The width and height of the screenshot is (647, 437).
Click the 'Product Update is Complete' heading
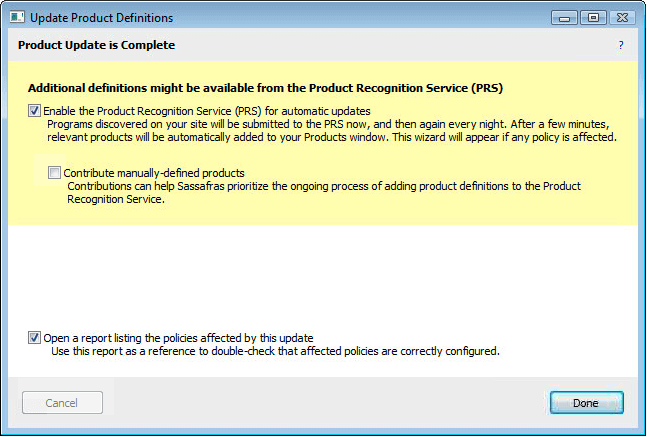click(x=96, y=46)
